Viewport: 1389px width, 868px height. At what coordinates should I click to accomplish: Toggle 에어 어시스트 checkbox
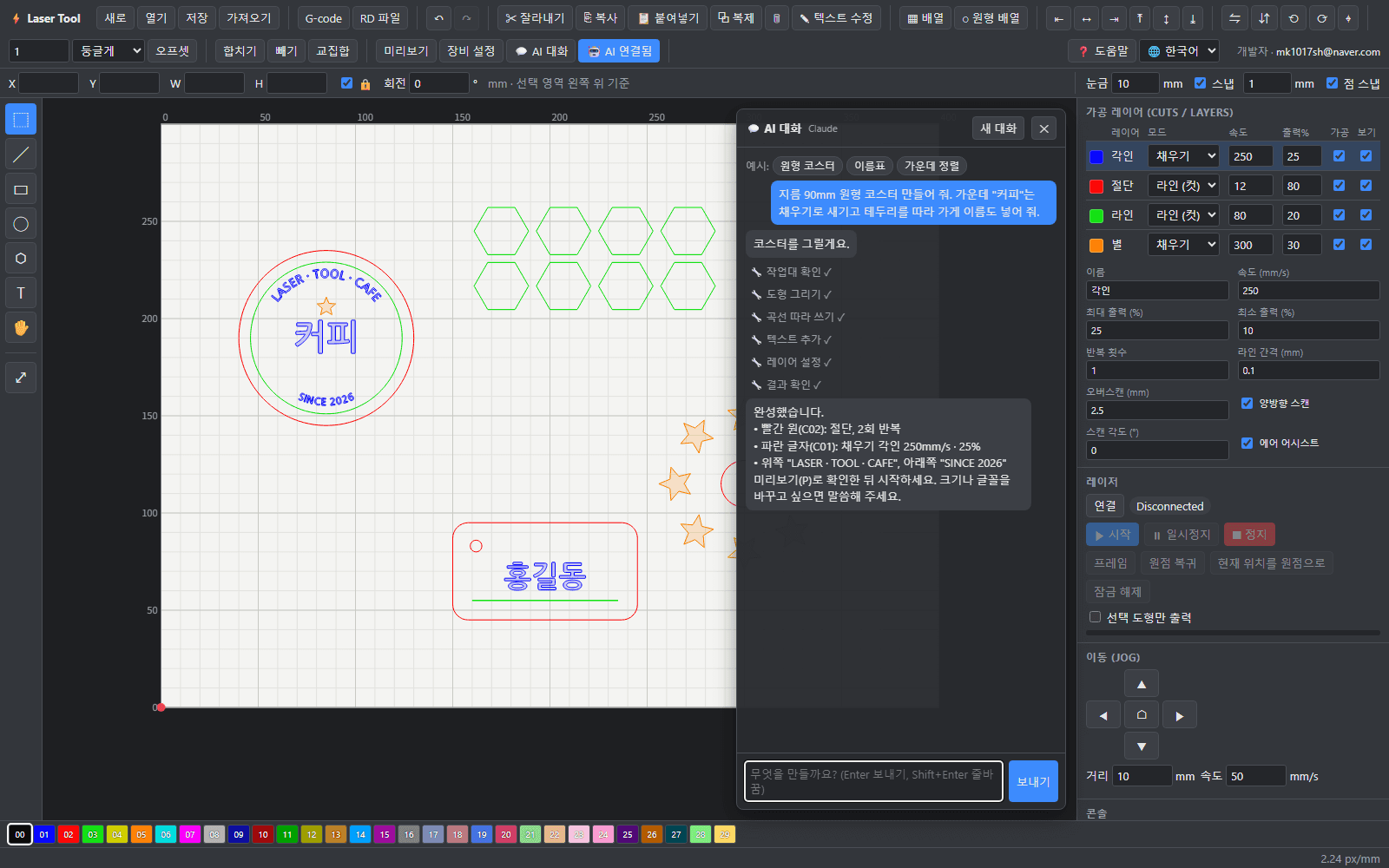pos(1247,443)
